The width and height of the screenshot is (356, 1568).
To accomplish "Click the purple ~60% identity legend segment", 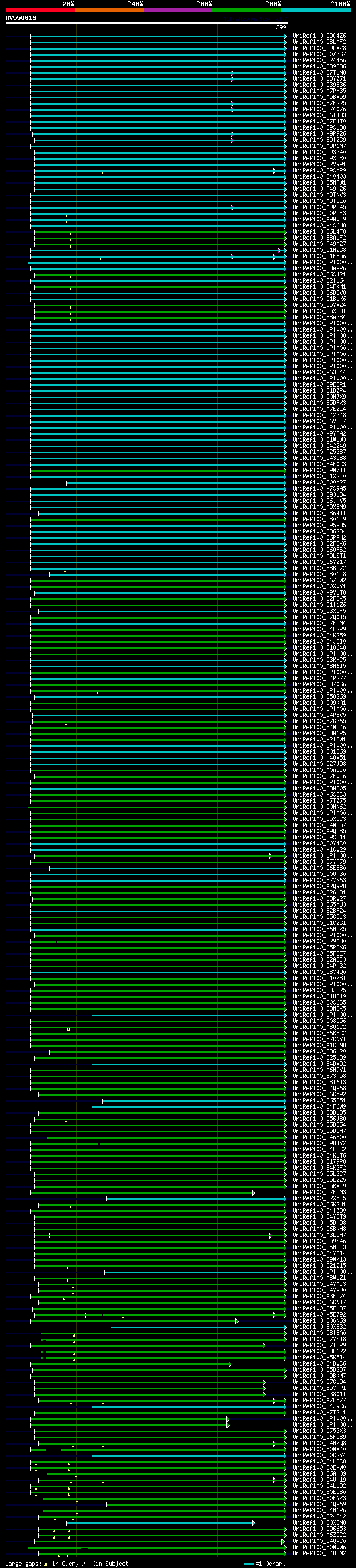I will point(179,10).
